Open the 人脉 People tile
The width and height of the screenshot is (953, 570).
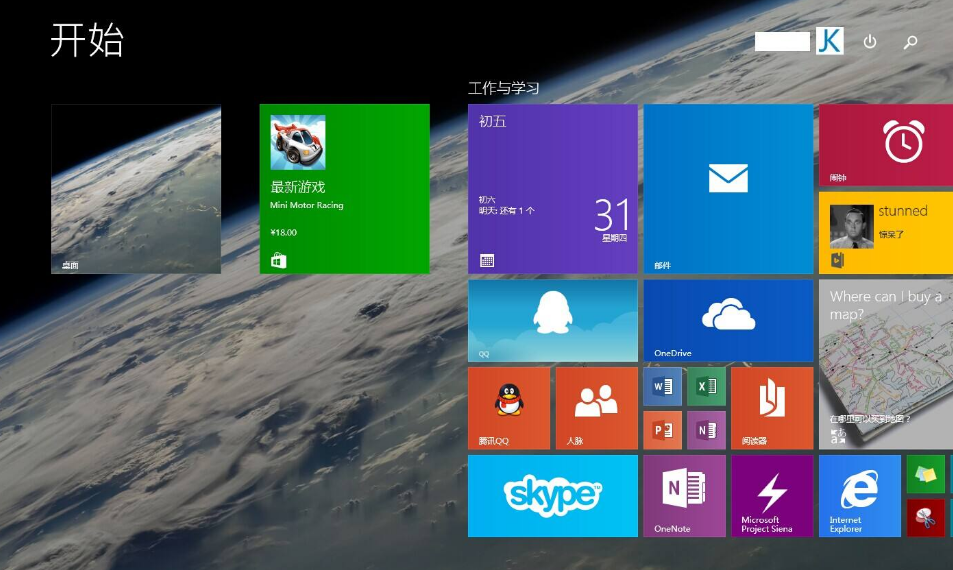596,407
